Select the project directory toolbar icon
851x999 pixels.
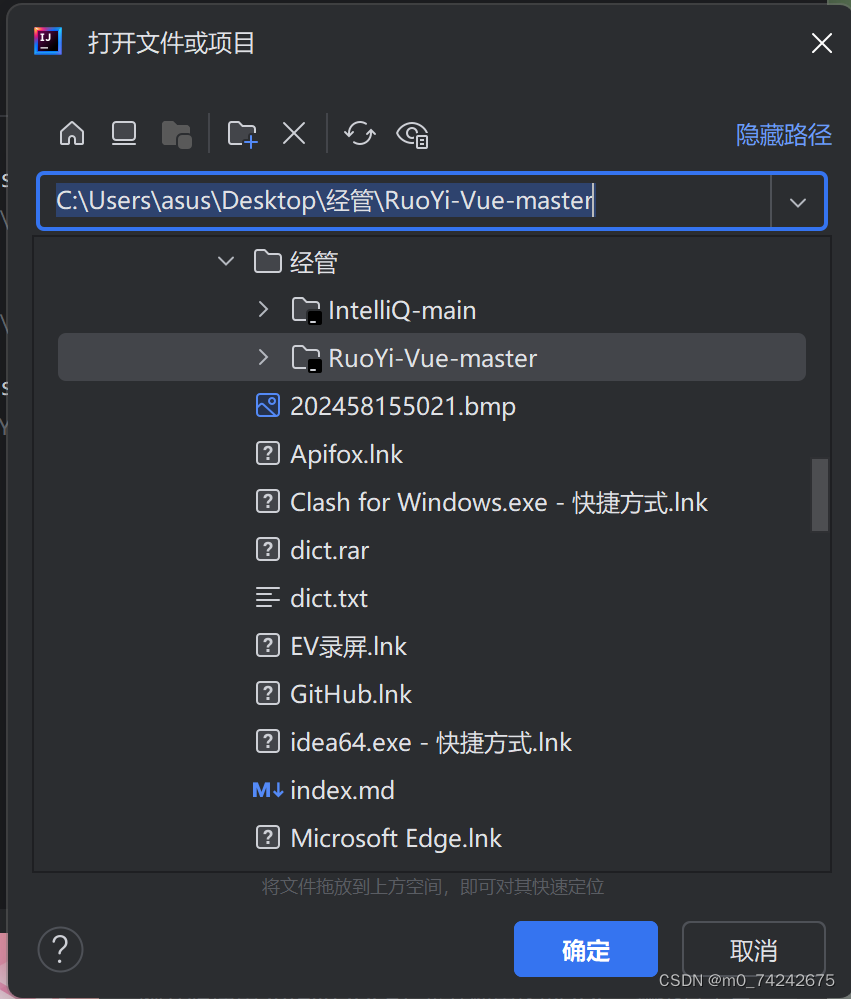pyautogui.click(x=176, y=134)
